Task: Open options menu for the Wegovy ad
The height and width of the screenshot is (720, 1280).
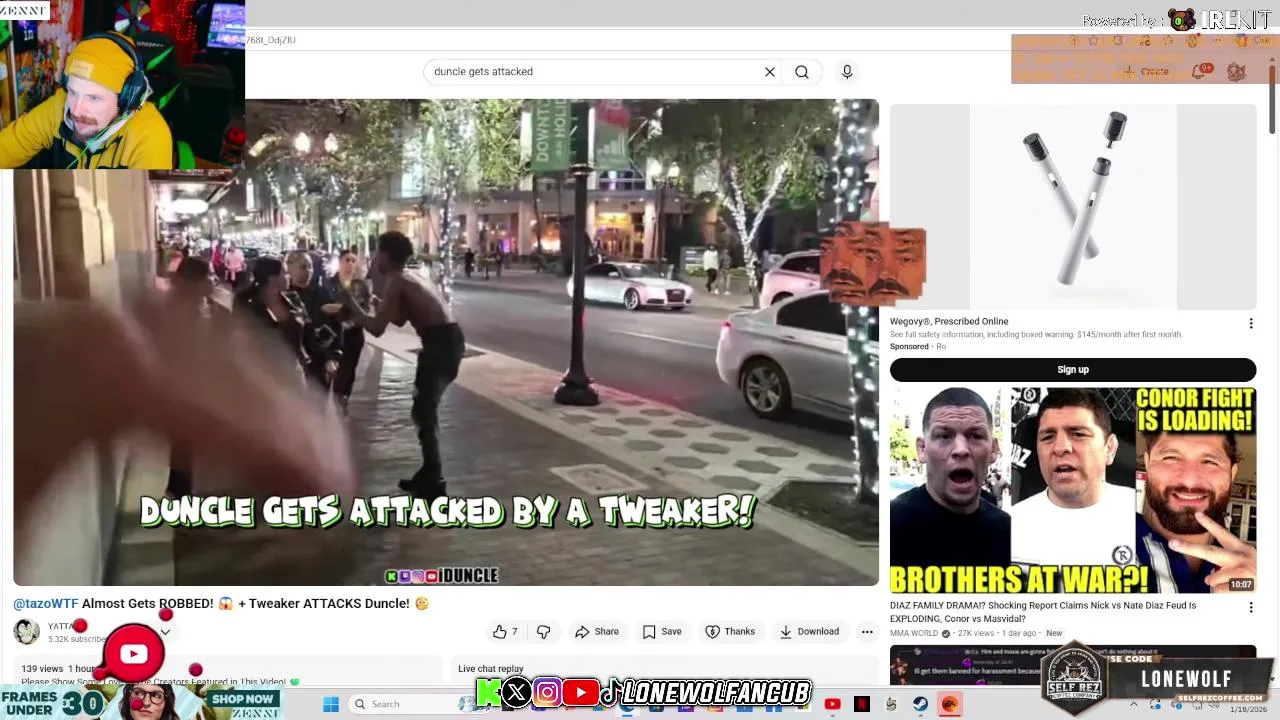Action: click(1250, 323)
